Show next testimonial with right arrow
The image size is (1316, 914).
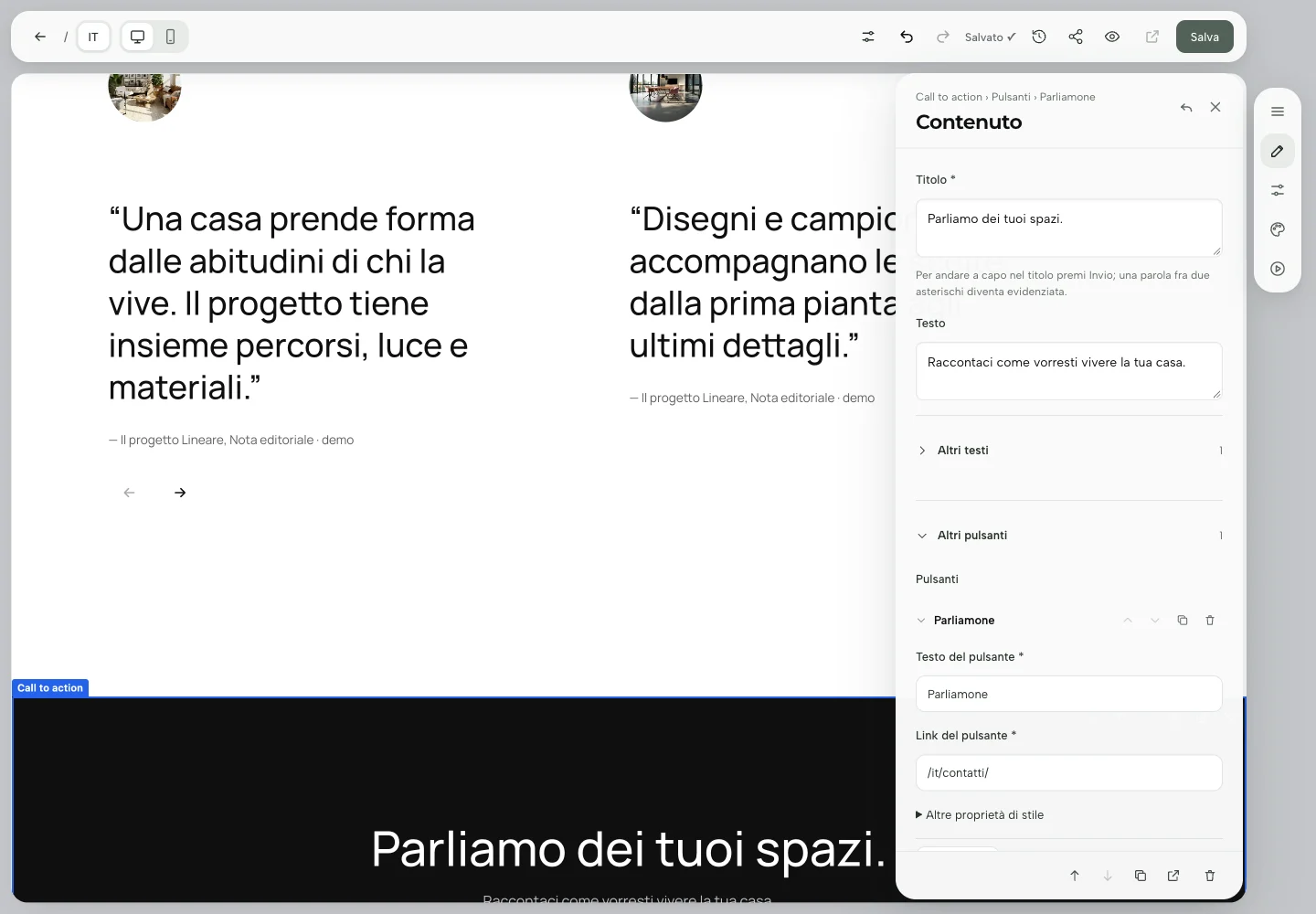(x=180, y=493)
